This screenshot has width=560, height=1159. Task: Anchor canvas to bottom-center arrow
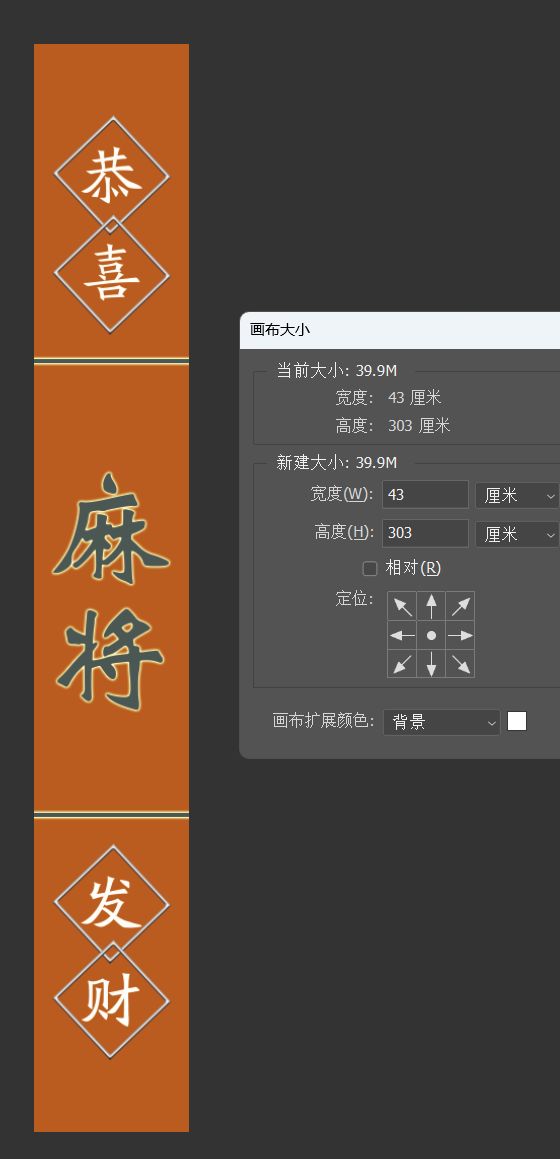pyautogui.click(x=431, y=664)
